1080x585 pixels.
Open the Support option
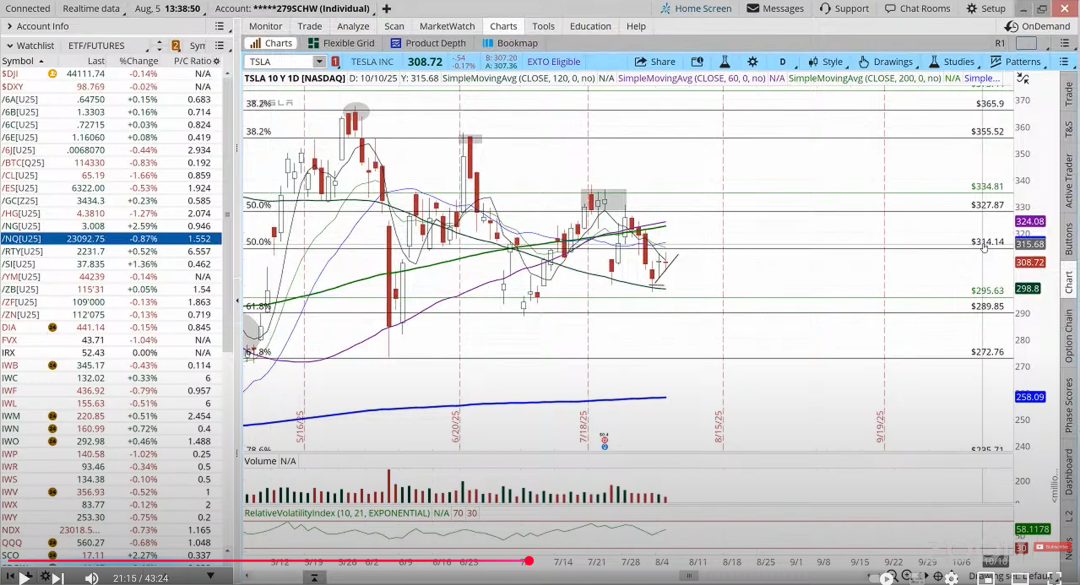pyautogui.click(x=844, y=8)
